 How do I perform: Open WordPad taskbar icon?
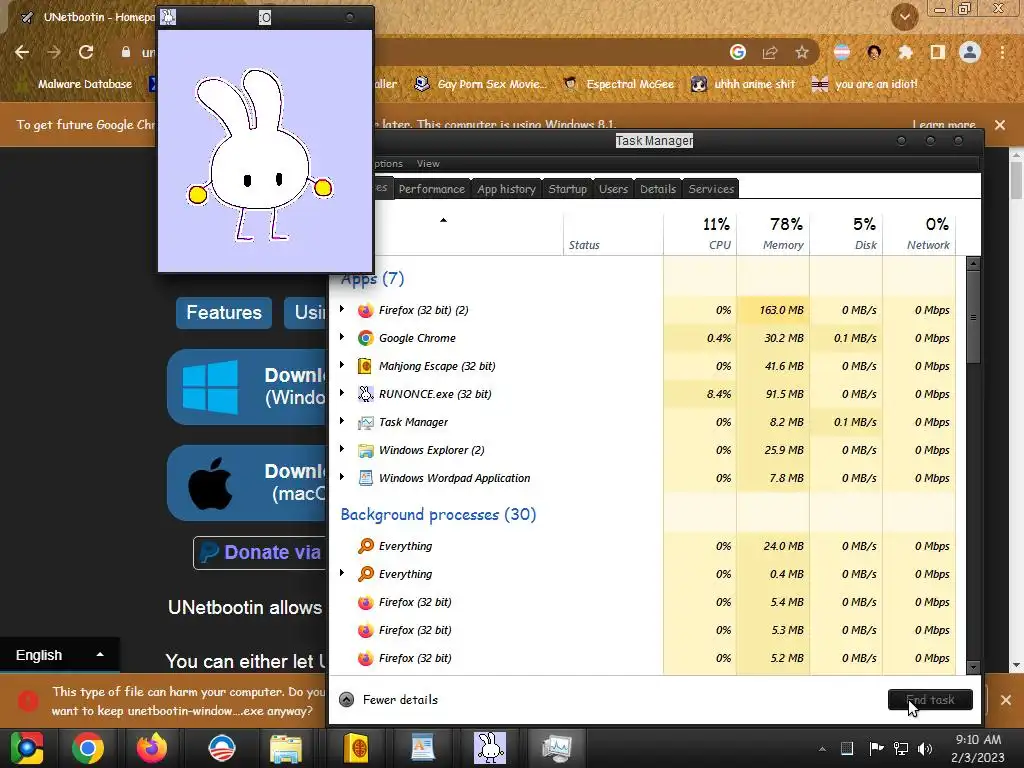[x=423, y=748]
